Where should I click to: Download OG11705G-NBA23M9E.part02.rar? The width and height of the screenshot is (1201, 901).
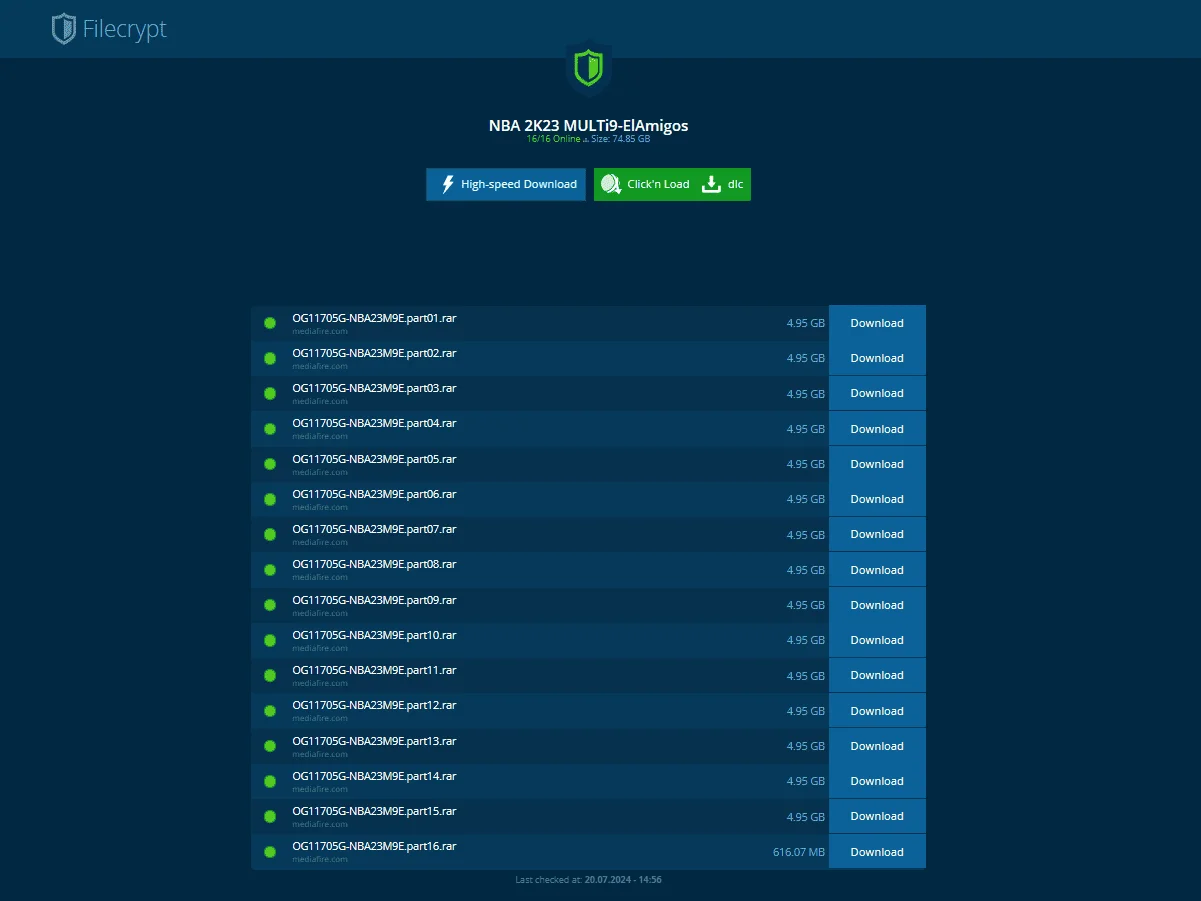[877, 358]
